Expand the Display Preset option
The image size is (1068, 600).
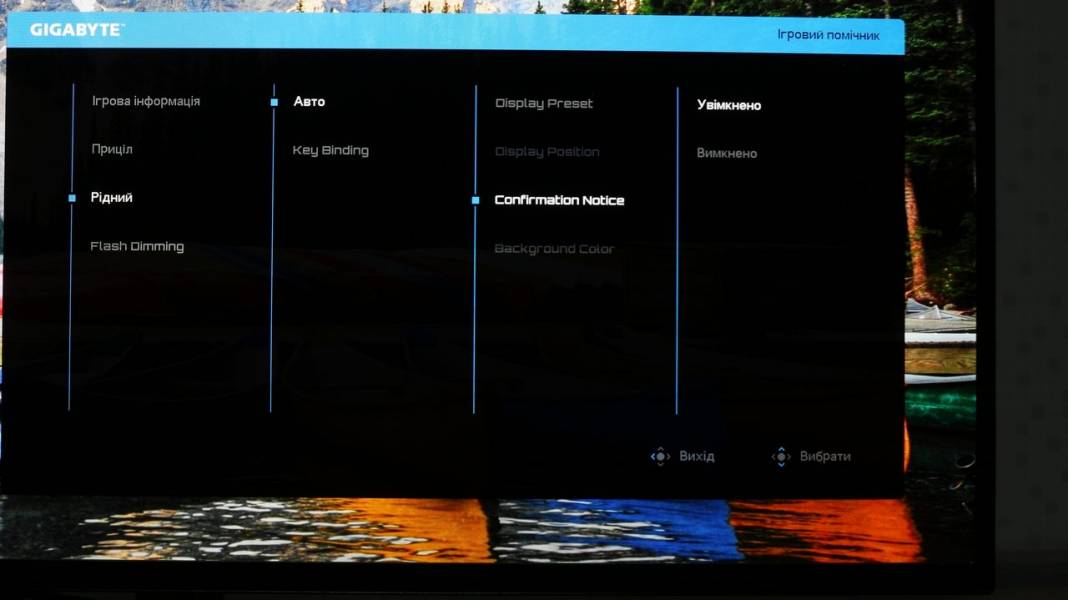coord(544,104)
